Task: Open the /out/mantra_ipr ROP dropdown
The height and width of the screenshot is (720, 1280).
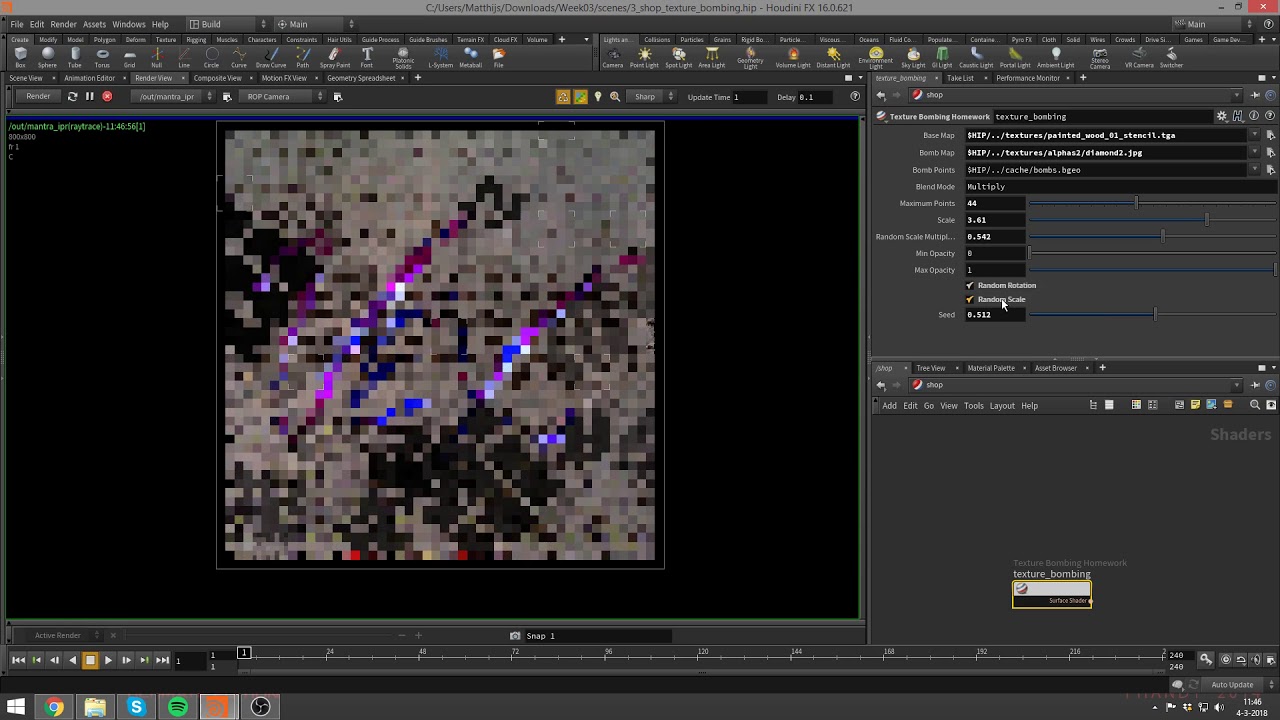Action: [174, 97]
